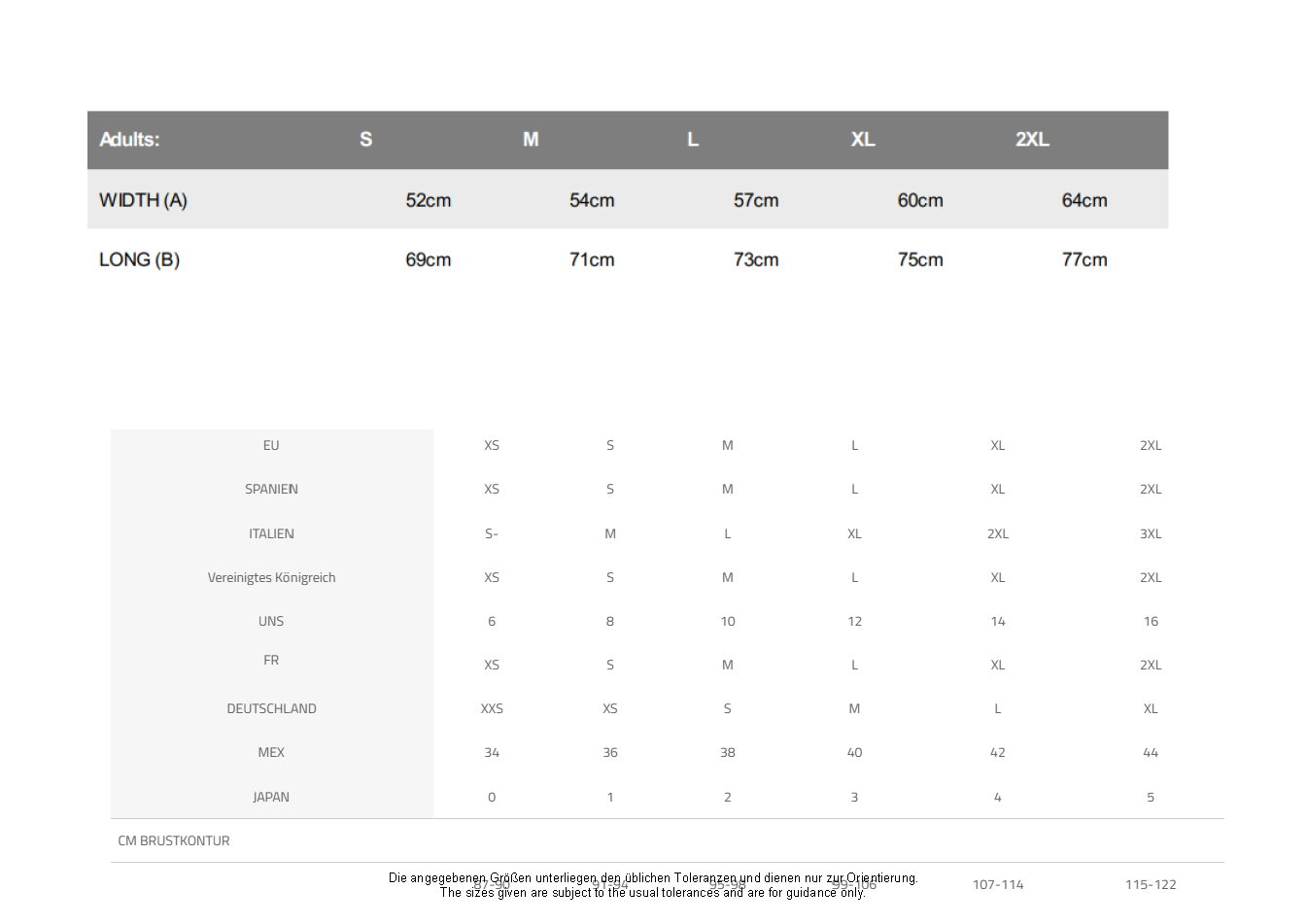Click the 12 cell in the UNS row

coord(854,621)
